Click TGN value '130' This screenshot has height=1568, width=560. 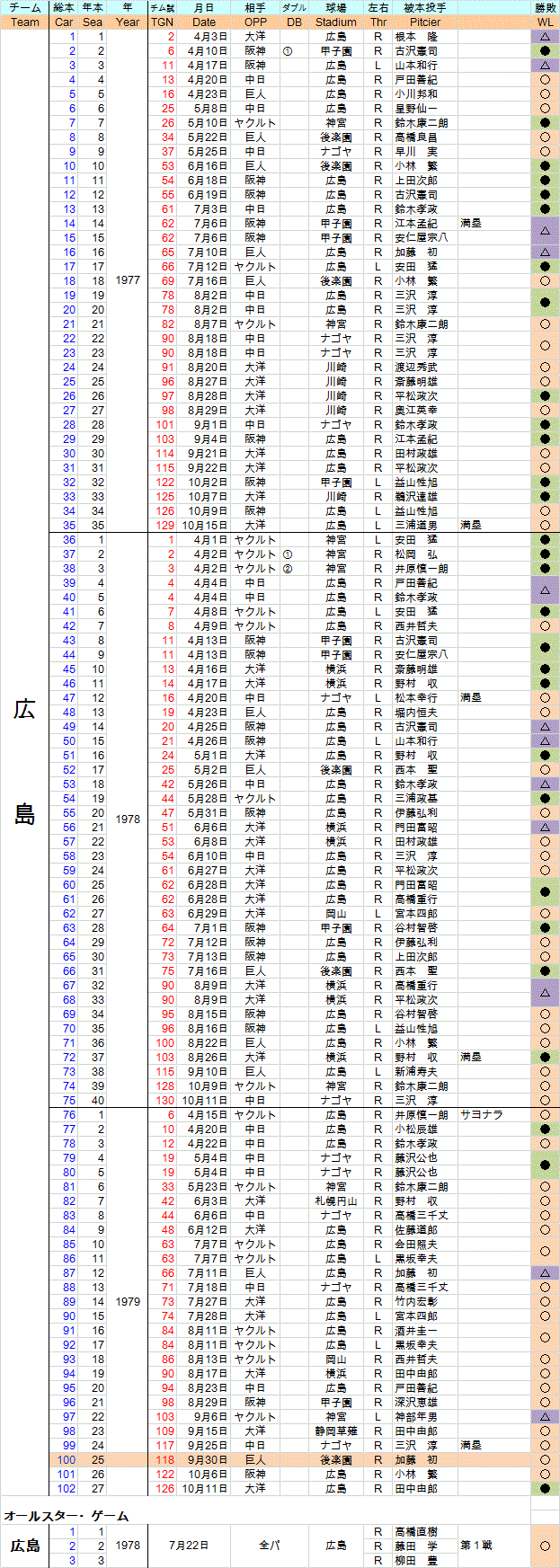click(165, 1101)
